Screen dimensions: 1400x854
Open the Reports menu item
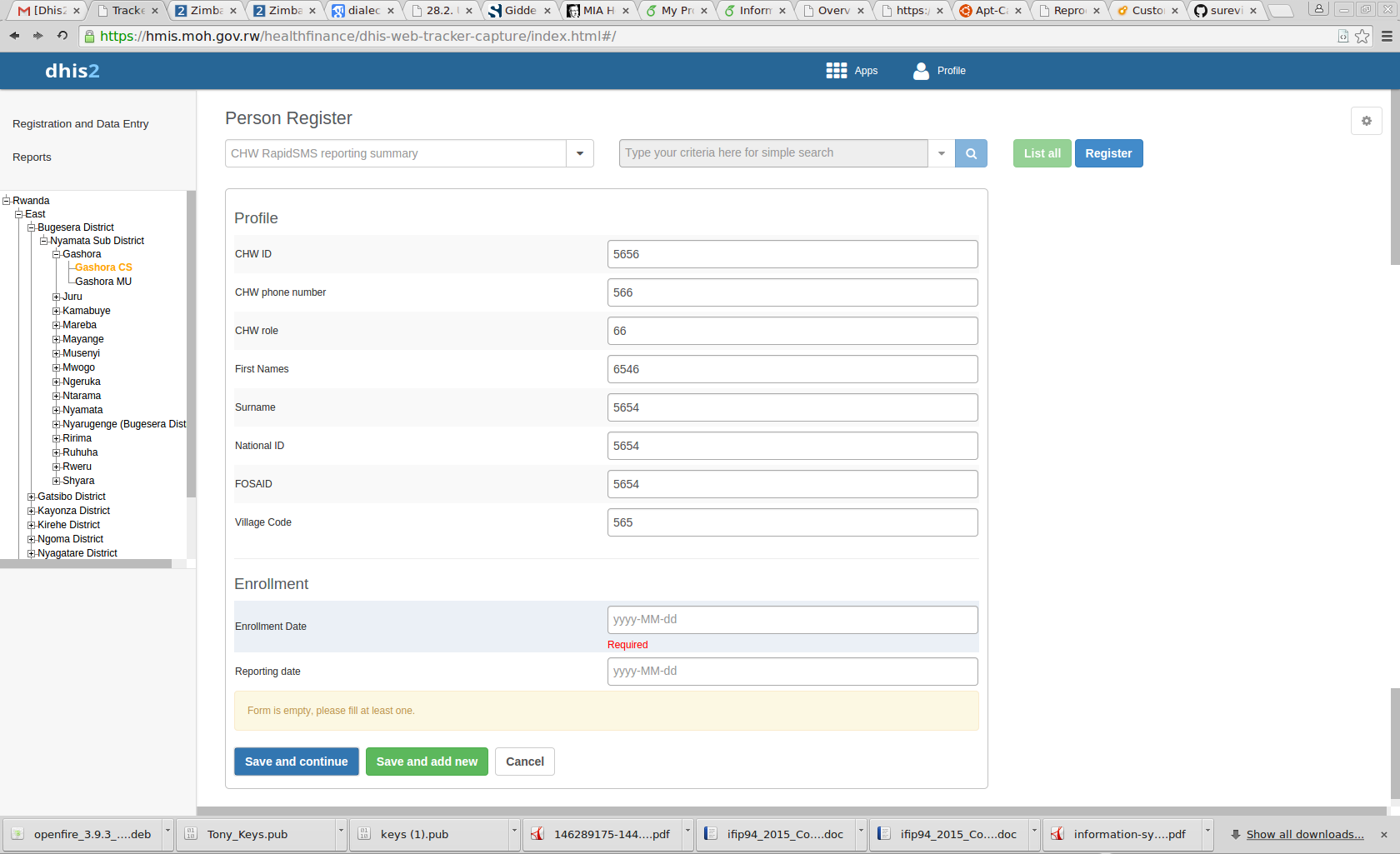(x=32, y=157)
